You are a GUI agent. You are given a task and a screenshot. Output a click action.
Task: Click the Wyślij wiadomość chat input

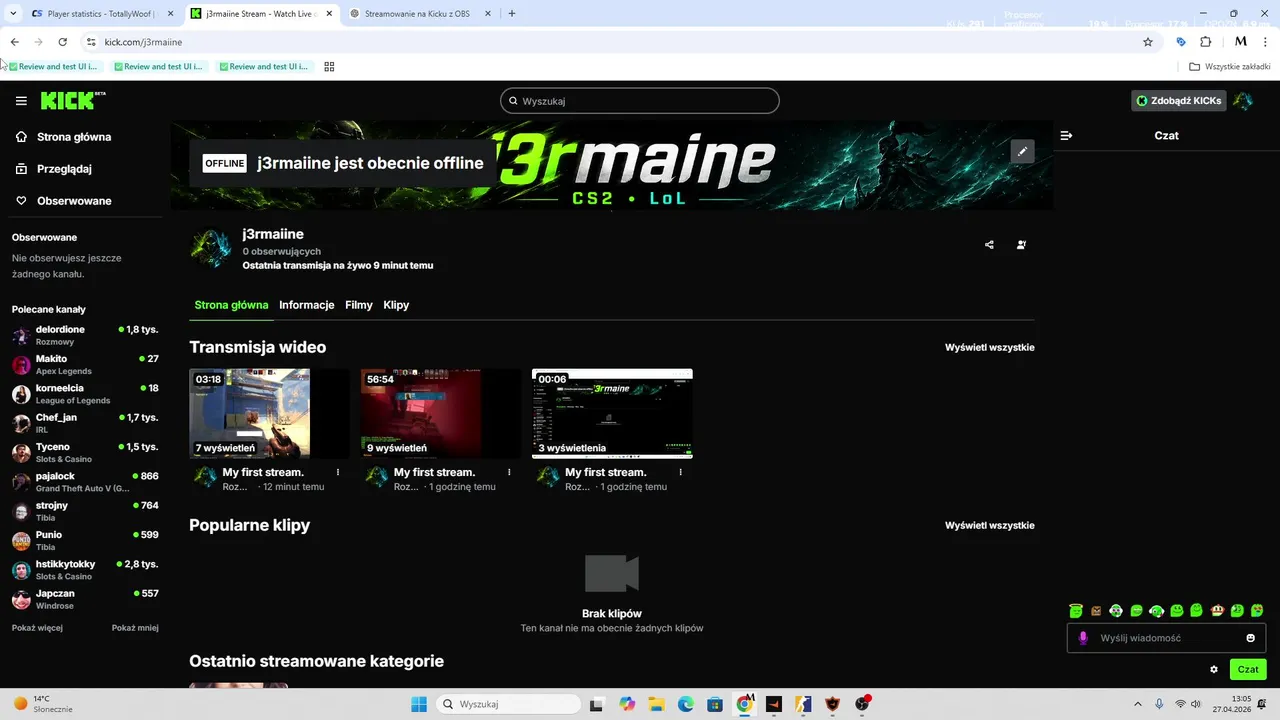[1166, 638]
